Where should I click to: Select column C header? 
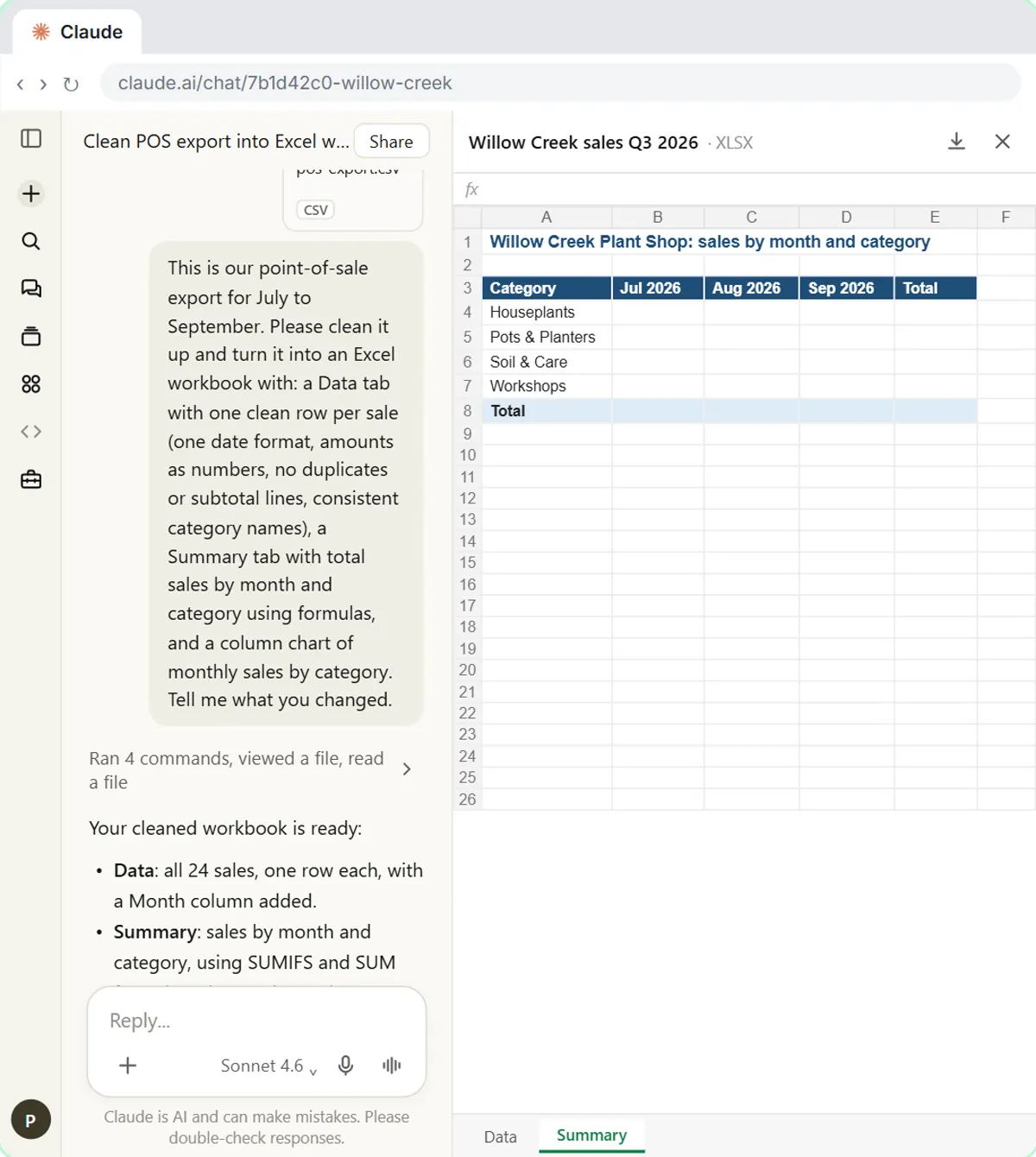751,218
